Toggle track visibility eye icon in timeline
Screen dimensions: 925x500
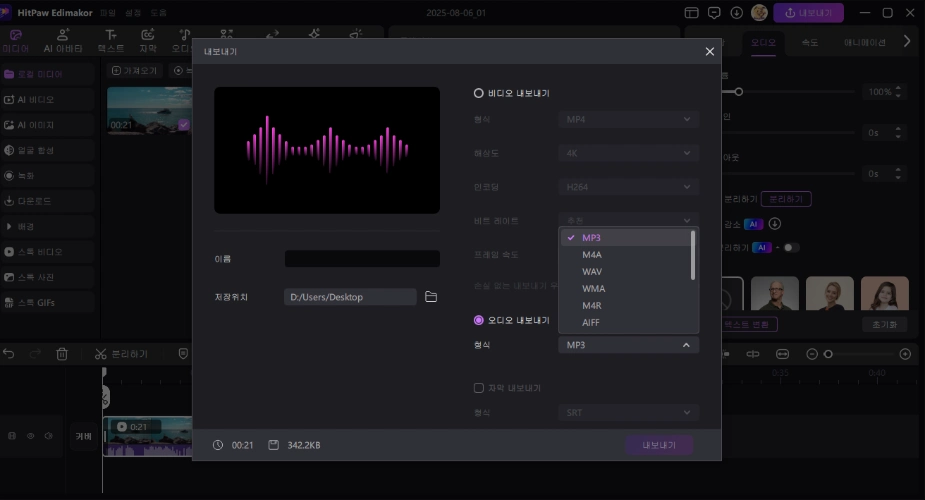pyautogui.click(x=30, y=436)
